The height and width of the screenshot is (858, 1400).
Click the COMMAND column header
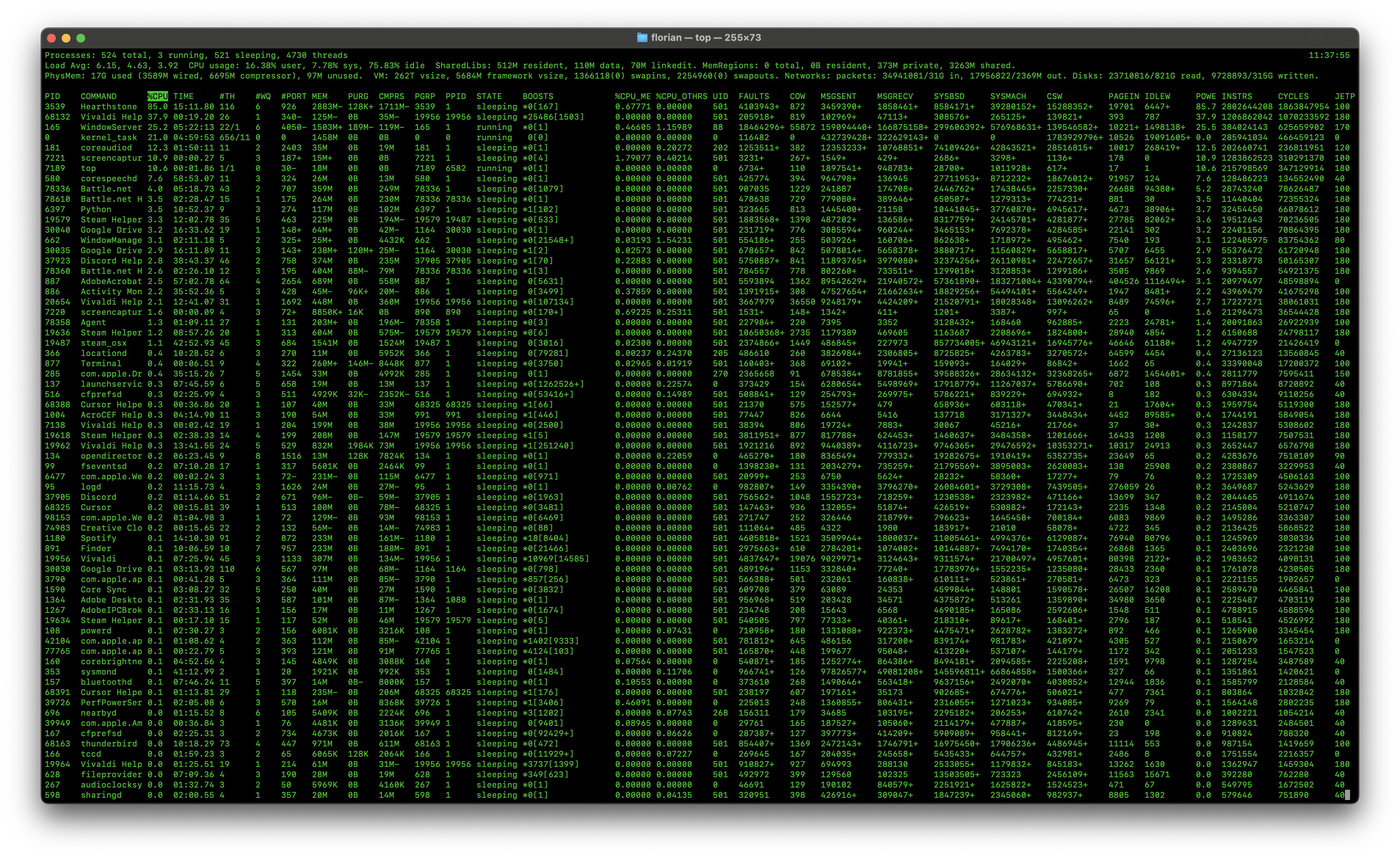click(x=98, y=96)
